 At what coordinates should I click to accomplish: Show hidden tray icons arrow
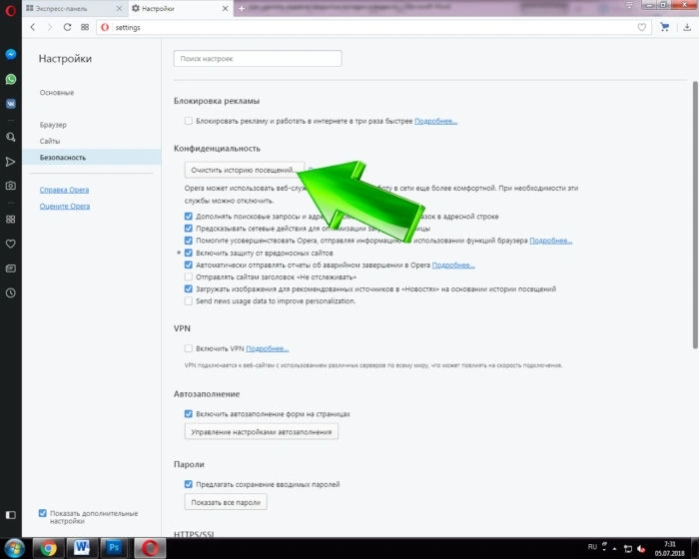(615, 548)
